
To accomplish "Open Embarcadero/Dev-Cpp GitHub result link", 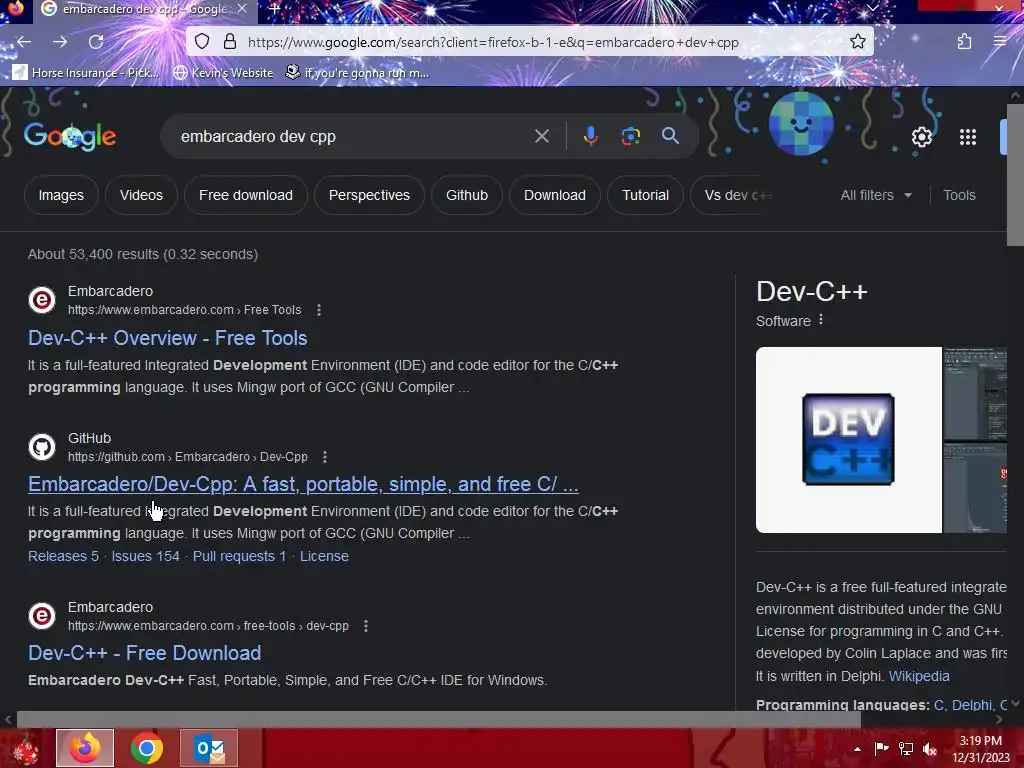I will tap(303, 484).
